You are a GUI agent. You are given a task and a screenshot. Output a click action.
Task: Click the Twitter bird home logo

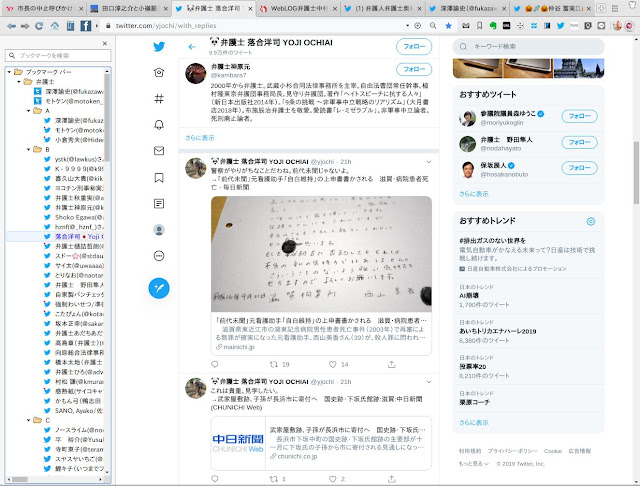[159, 47]
